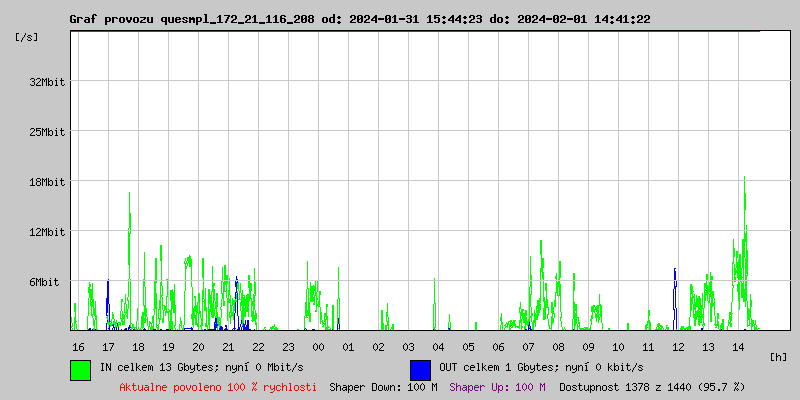Image resolution: width=800 pixels, height=400 pixels.
Task: Select the 25Mbit y-axis label
Action: tap(47, 132)
